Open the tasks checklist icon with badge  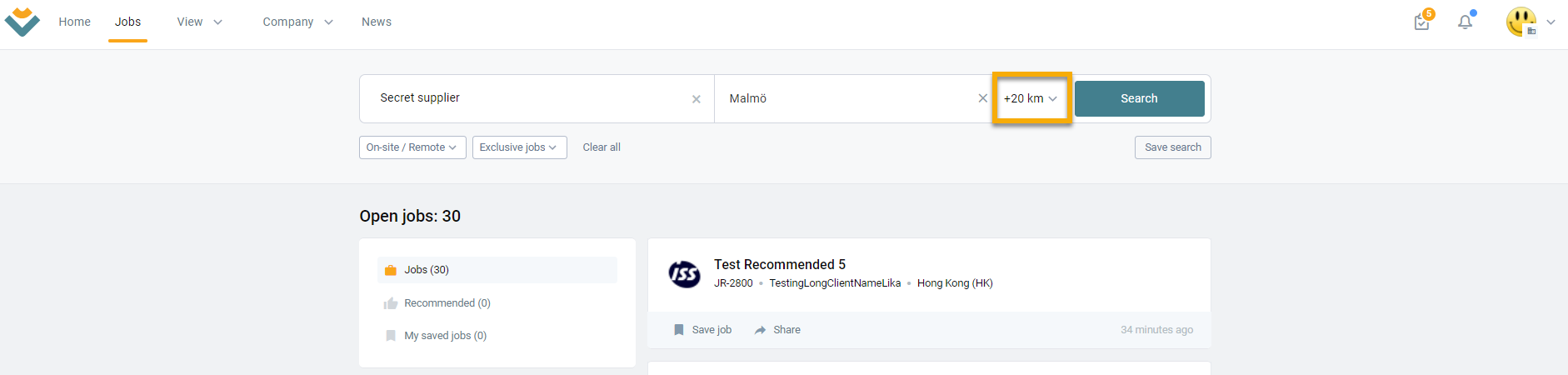[1422, 22]
